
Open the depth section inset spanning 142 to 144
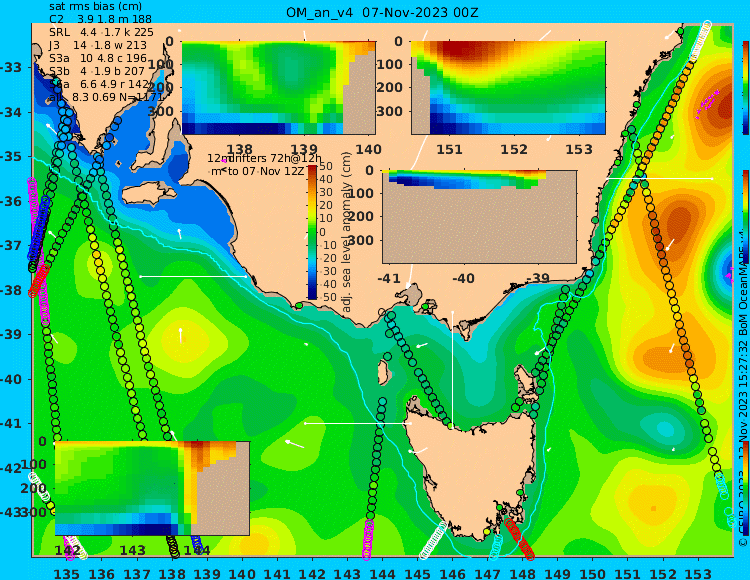tap(152, 488)
